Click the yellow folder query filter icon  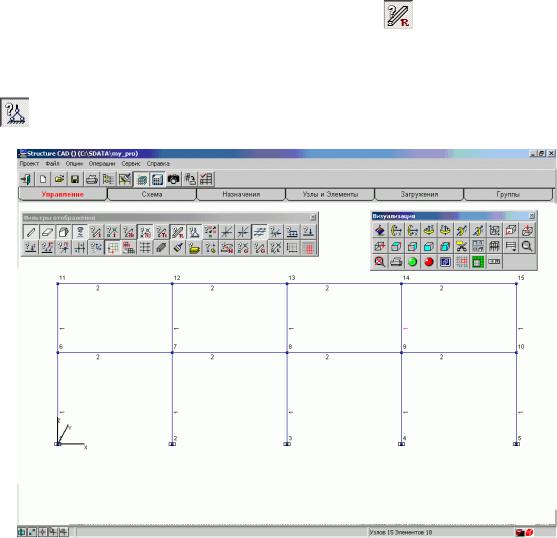[194, 248]
